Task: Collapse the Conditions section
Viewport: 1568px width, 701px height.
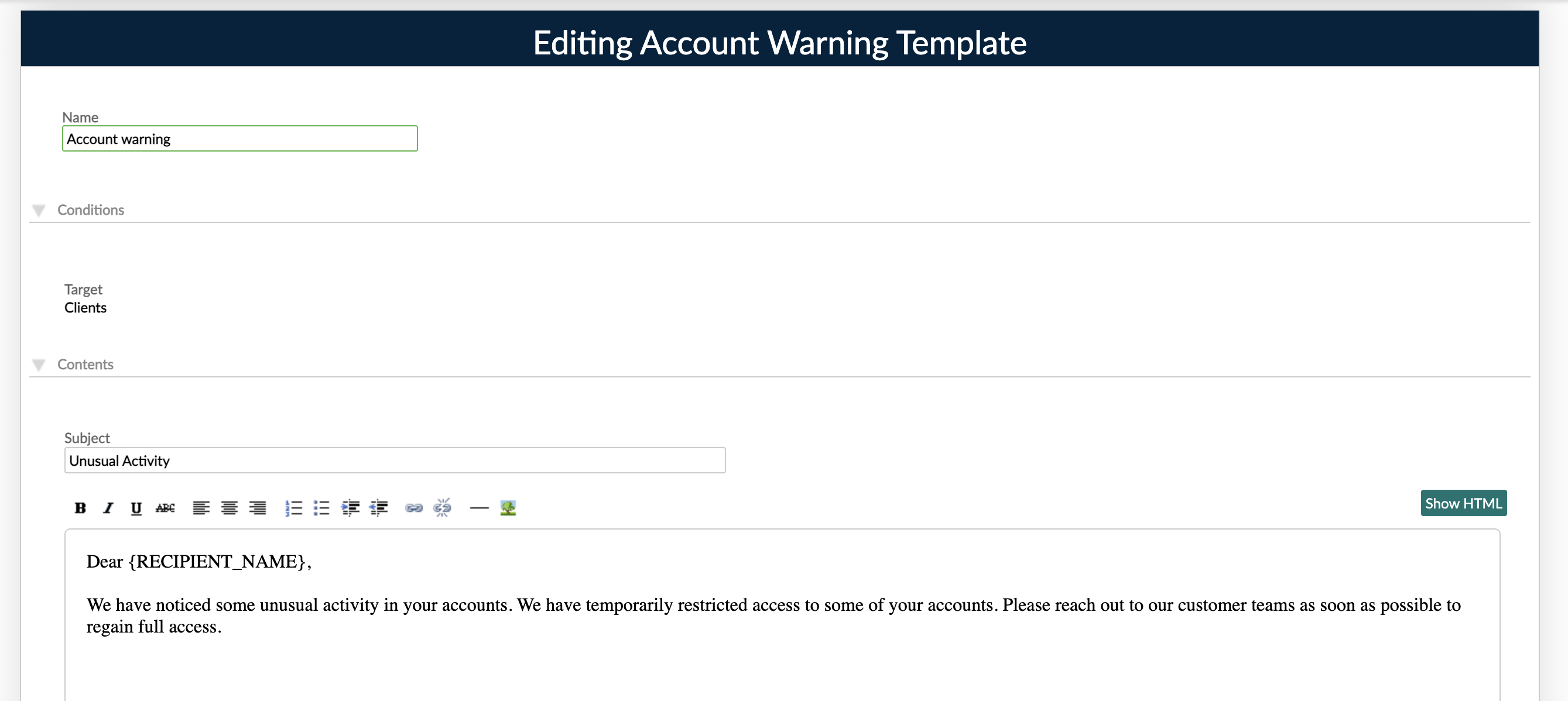Action: (40, 210)
